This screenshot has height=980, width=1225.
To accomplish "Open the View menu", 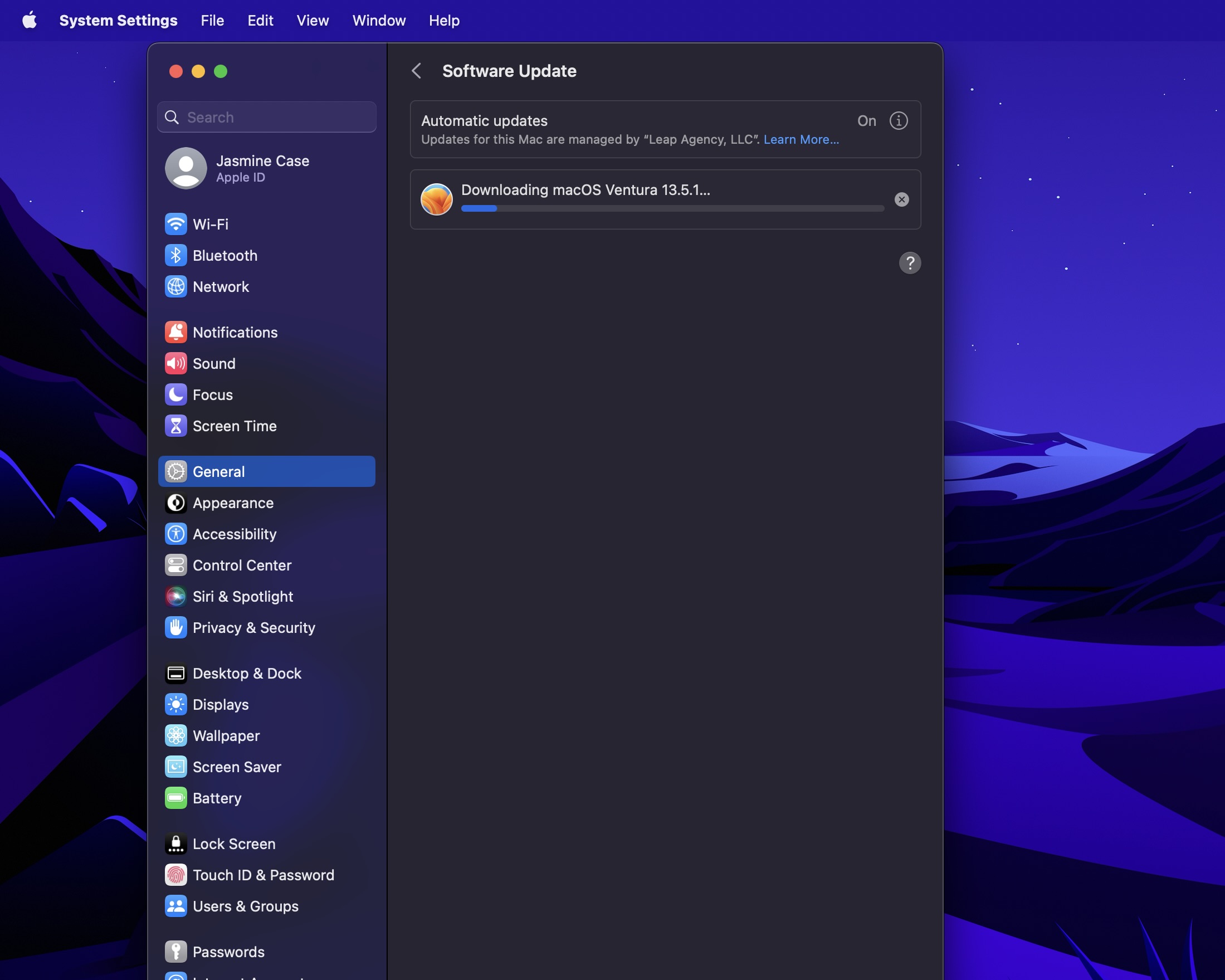I will (x=313, y=21).
